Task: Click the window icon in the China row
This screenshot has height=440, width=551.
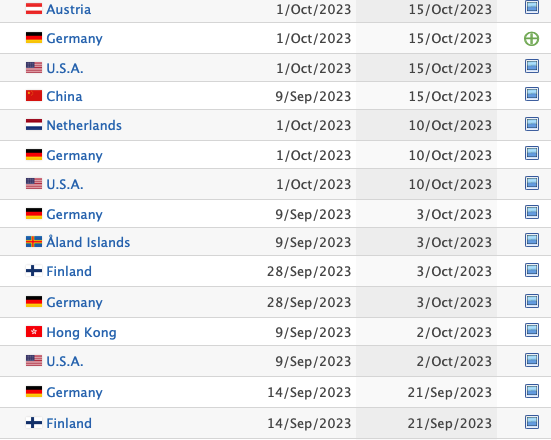Action: (x=532, y=94)
